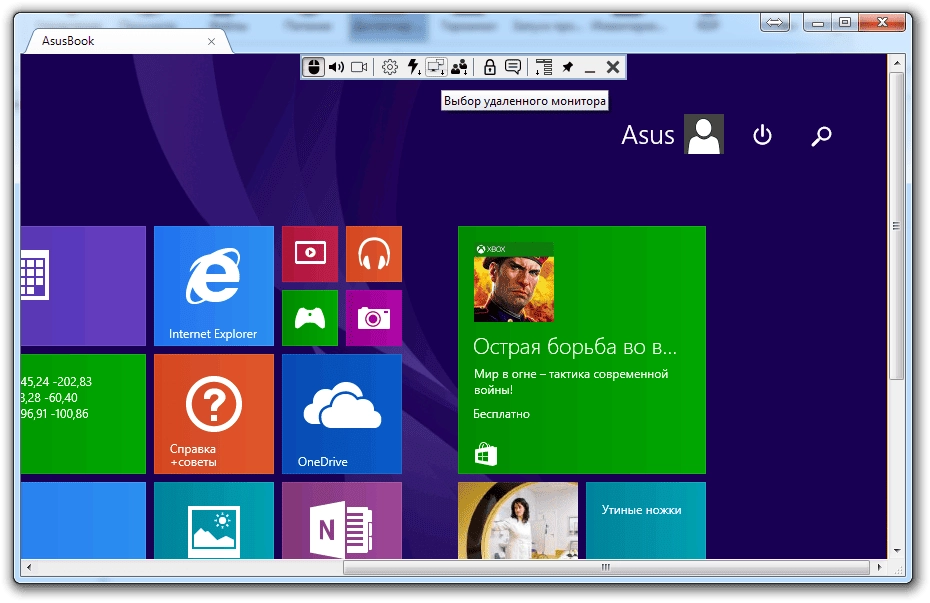Toggle the mouse control mode button
930x603 pixels.
(x=313, y=67)
